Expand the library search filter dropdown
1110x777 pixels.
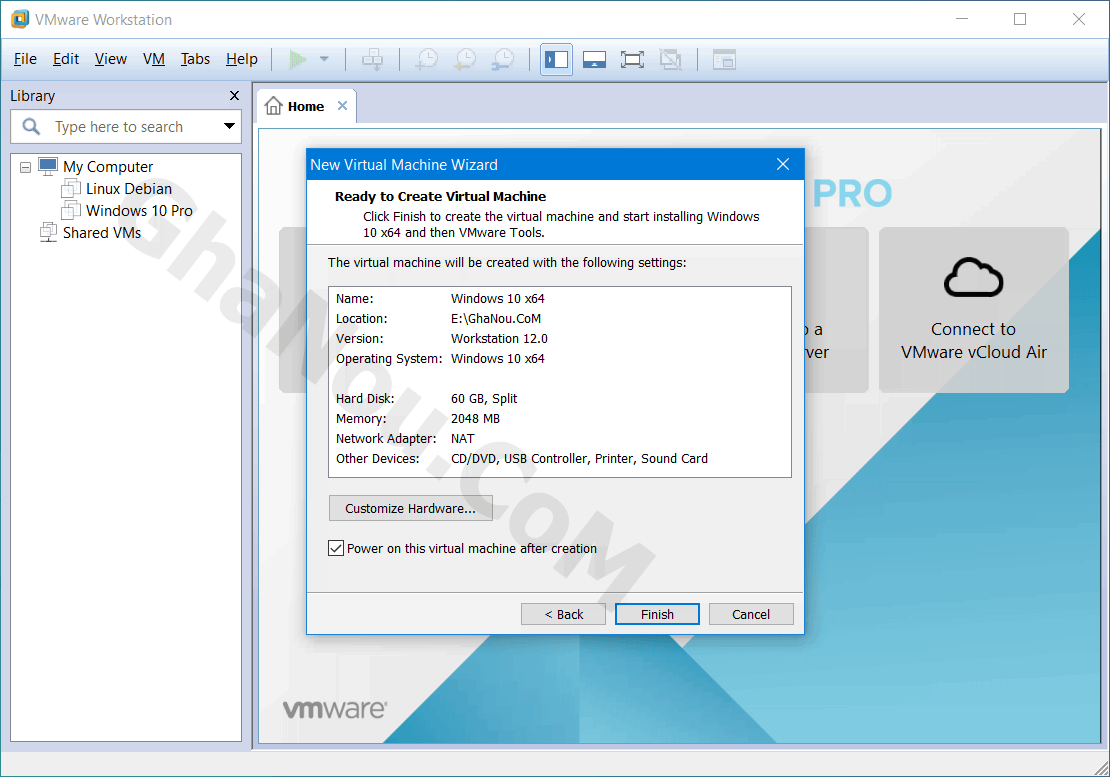230,126
